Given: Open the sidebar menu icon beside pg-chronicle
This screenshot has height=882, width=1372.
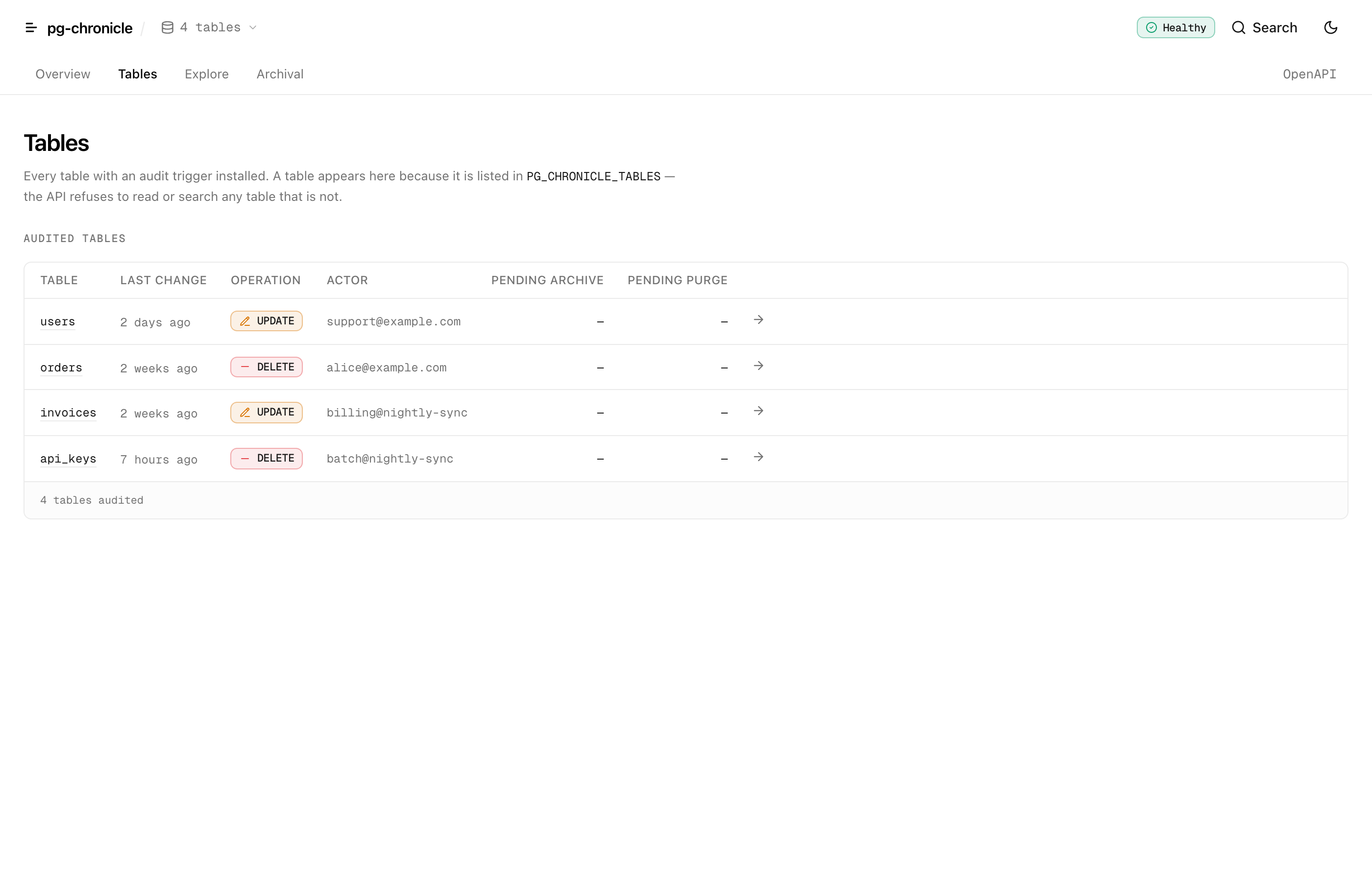Looking at the screenshot, I should tap(31, 27).
